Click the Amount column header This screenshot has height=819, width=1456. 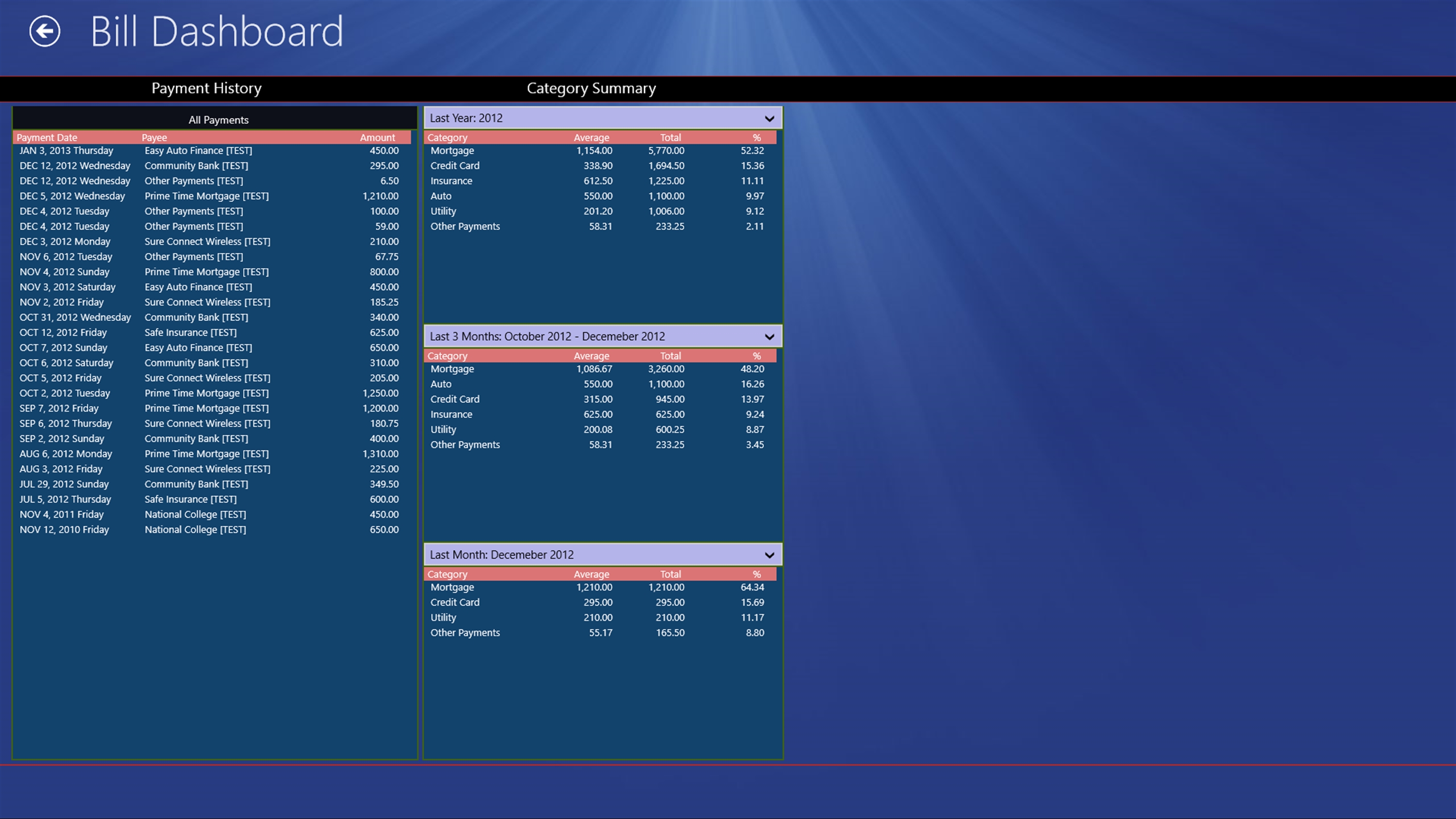[x=377, y=137]
